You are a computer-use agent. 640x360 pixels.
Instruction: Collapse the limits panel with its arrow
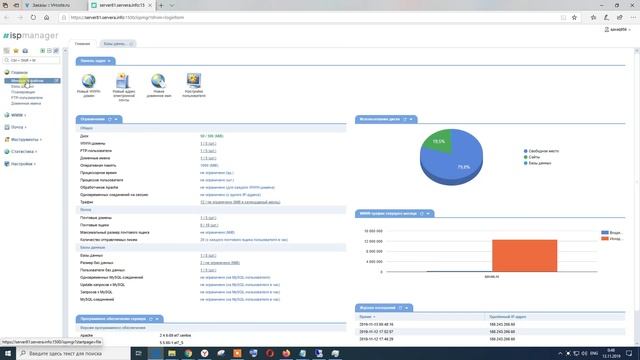tap(116, 119)
